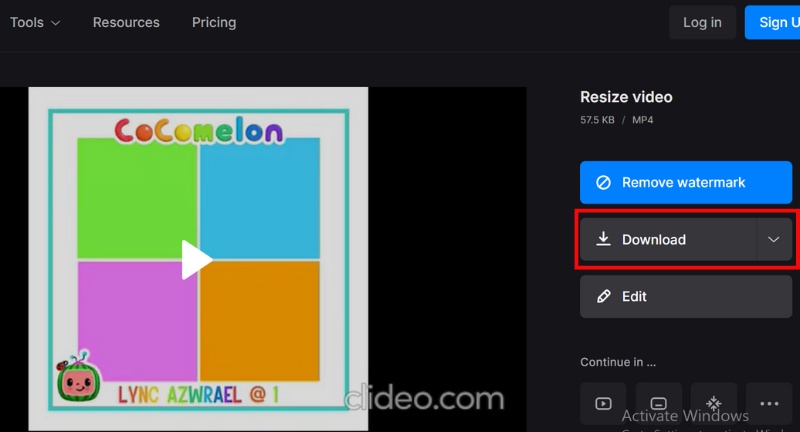
Task: Open the Tools dropdown menu
Action: pyautogui.click(x=35, y=22)
